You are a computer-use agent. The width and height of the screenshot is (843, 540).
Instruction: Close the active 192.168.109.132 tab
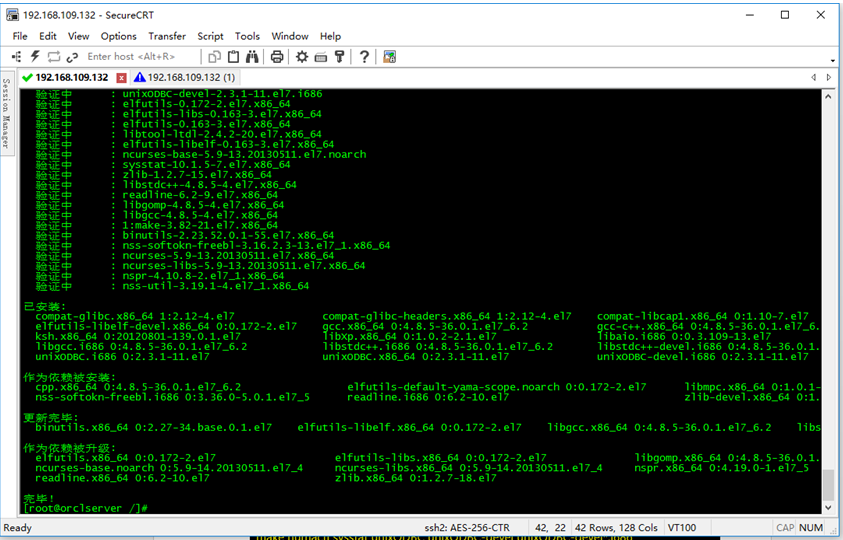pyautogui.click(x=122, y=78)
